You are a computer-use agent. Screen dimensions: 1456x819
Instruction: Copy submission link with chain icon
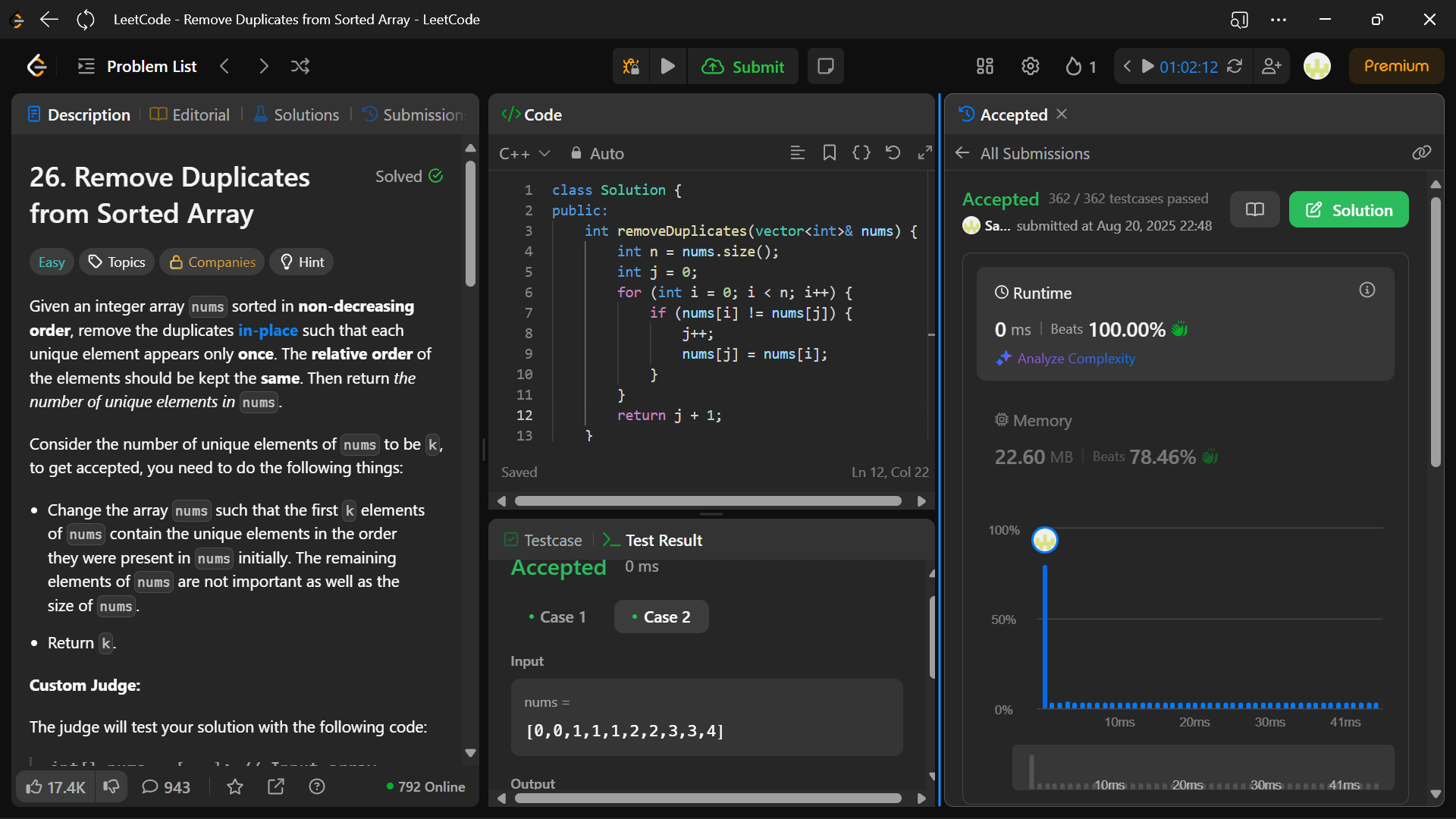1421,153
